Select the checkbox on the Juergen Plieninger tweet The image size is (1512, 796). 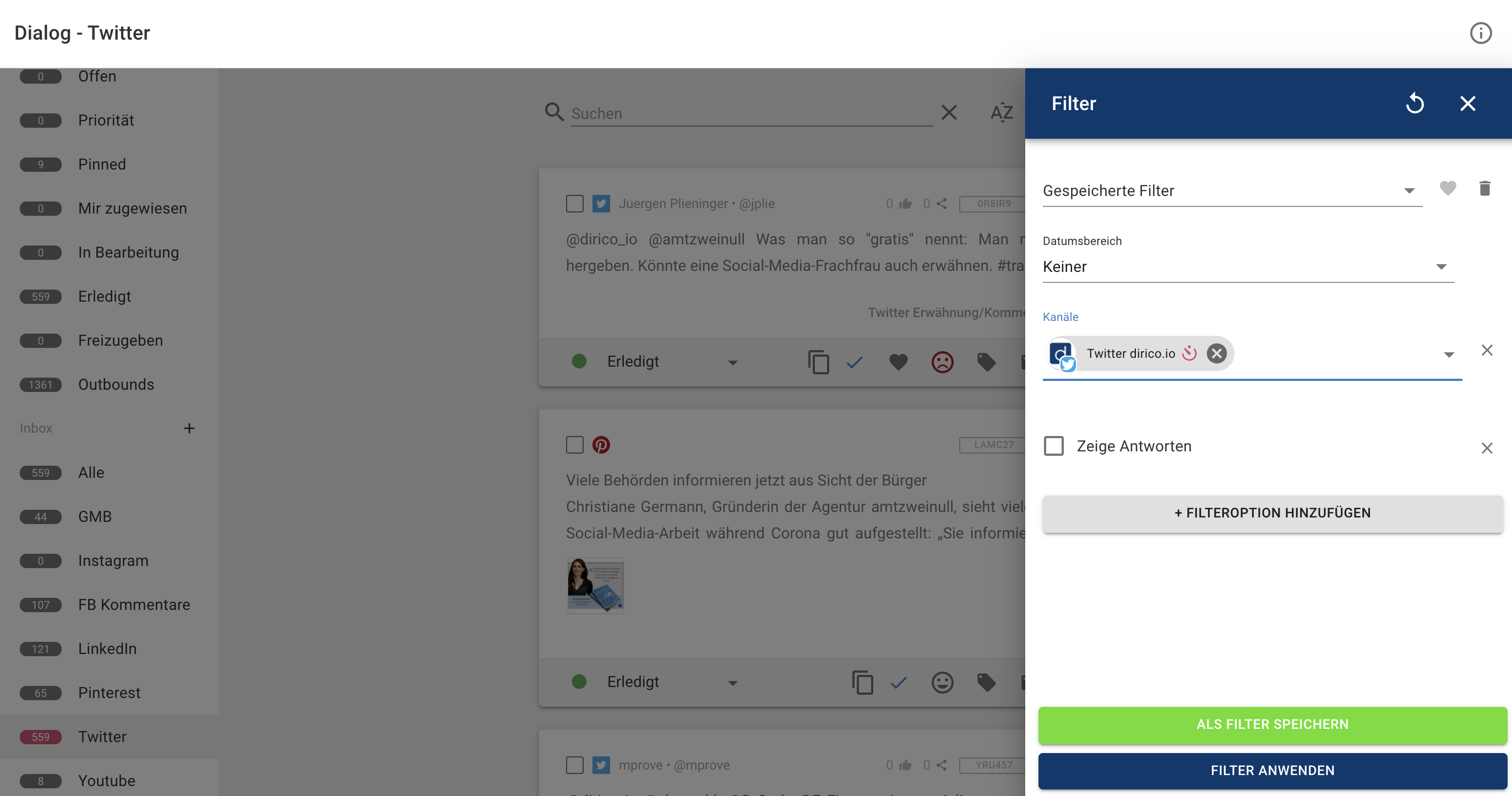[575, 203]
